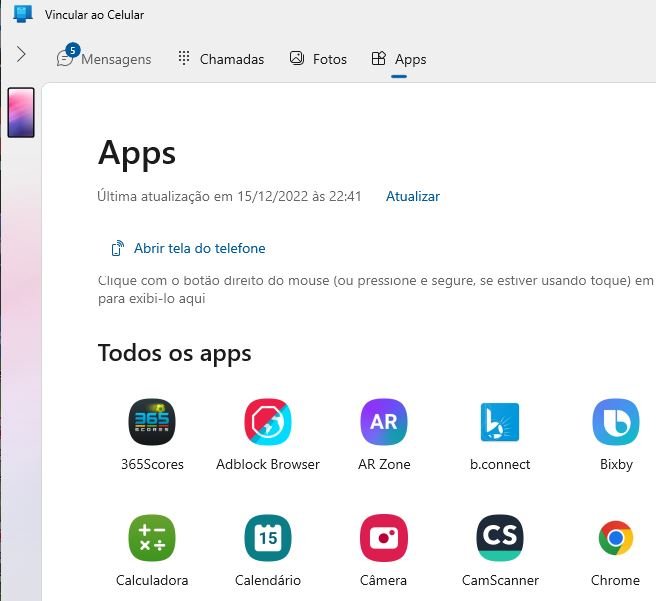The image size is (656, 601).
Task: Click the Última atualização timestamp text
Action: point(229,196)
